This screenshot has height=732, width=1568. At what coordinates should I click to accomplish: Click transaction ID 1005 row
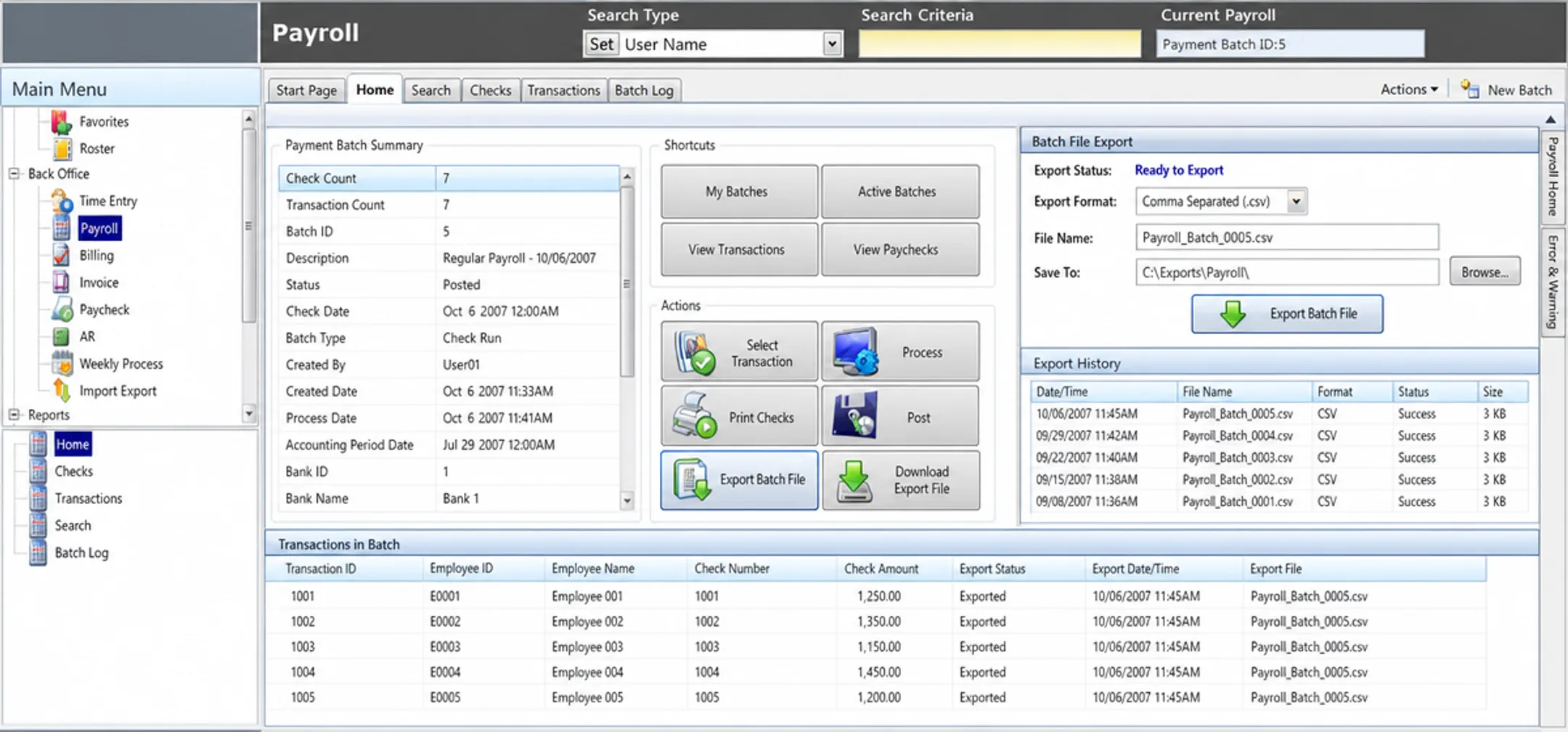pos(875,697)
